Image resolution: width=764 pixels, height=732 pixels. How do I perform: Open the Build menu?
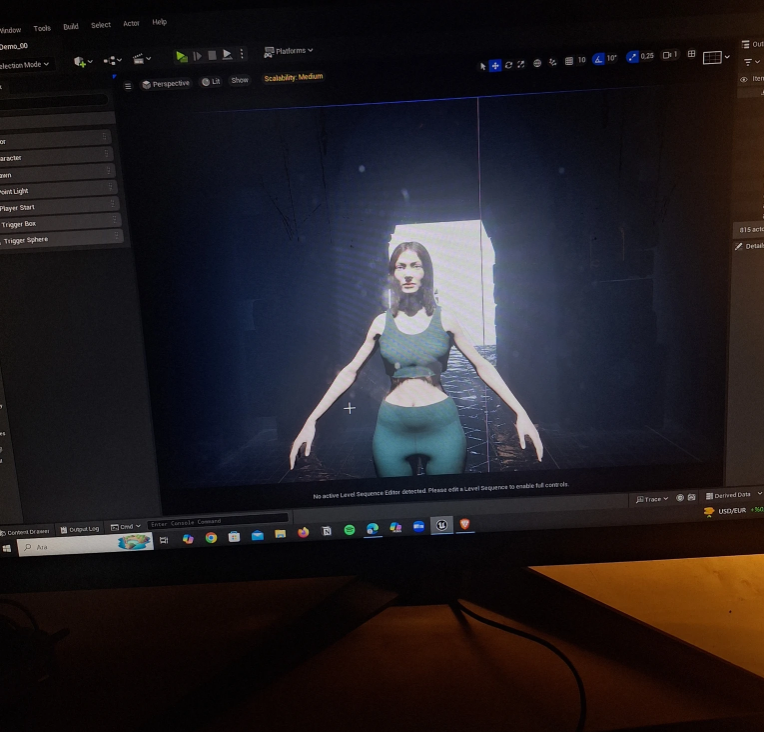pos(71,27)
